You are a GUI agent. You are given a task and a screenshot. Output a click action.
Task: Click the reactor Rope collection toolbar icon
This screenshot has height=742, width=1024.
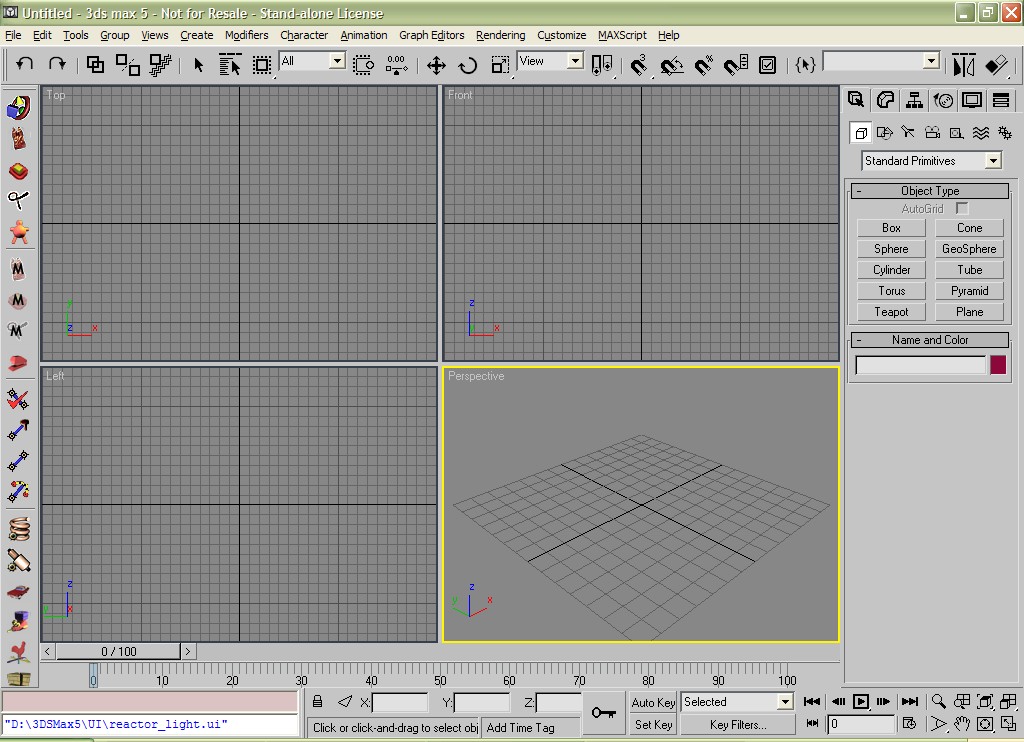point(18,199)
